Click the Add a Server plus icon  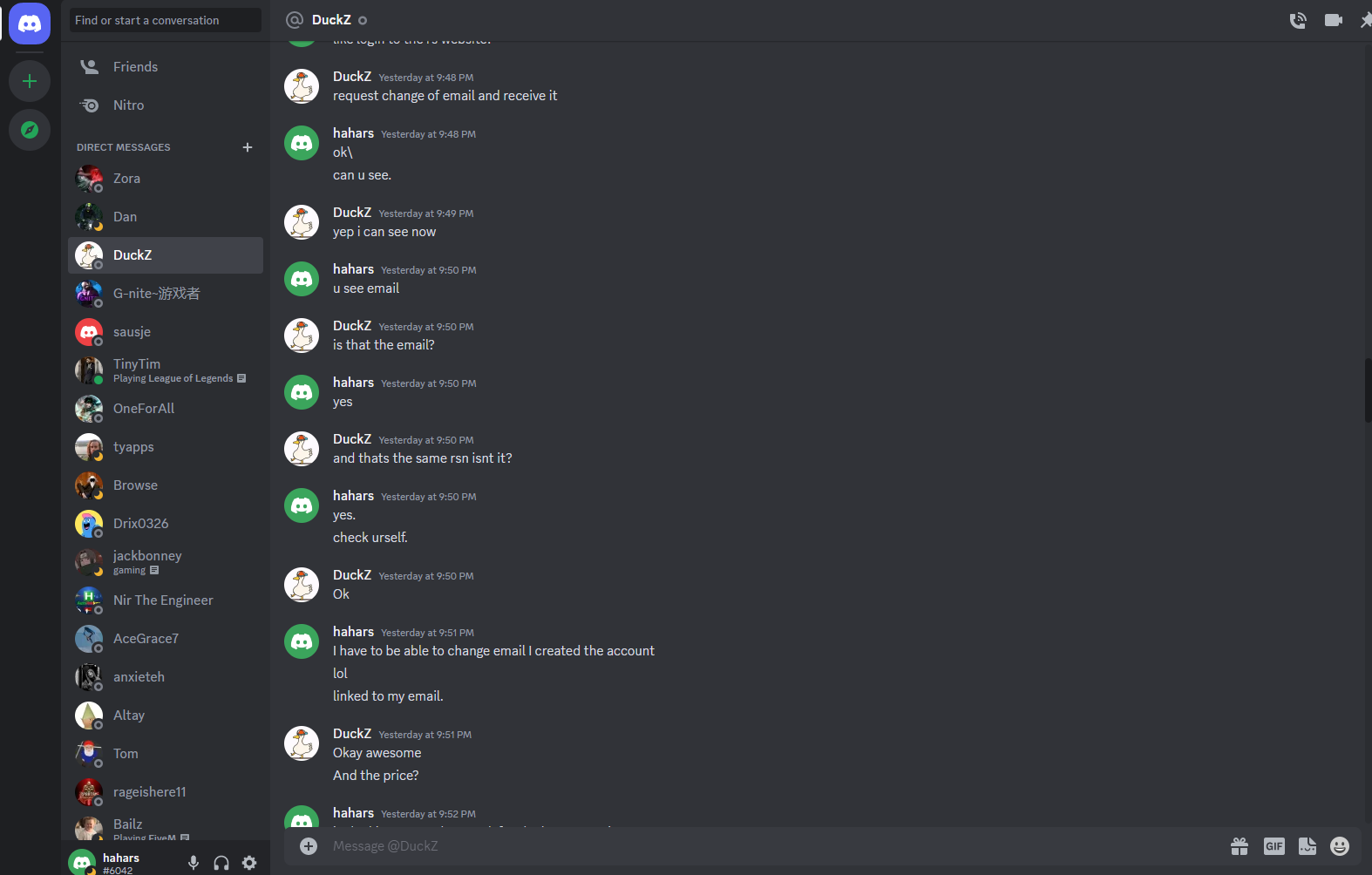pyautogui.click(x=30, y=81)
